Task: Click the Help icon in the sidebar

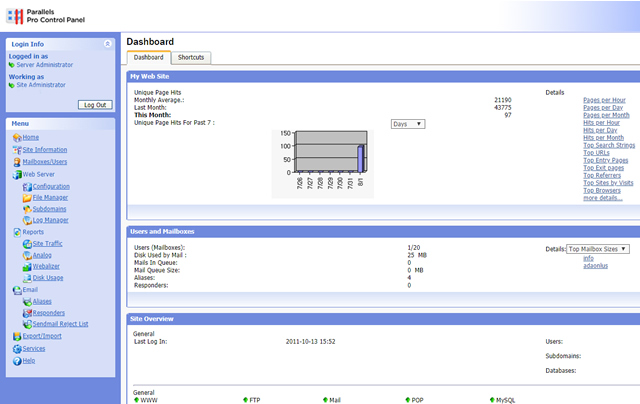Action: pyautogui.click(x=16, y=360)
